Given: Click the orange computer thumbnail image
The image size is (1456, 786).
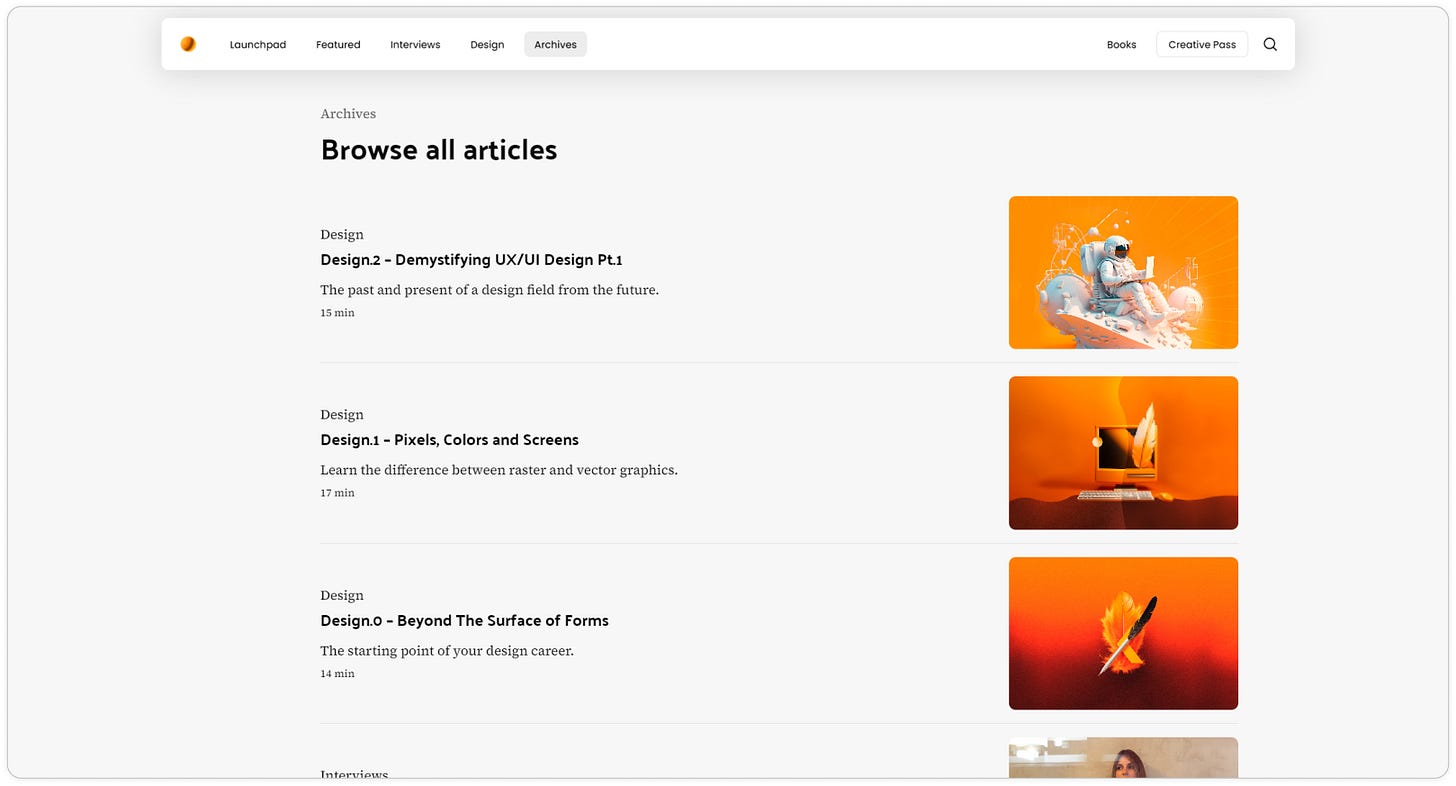Looking at the screenshot, I should (x=1123, y=453).
